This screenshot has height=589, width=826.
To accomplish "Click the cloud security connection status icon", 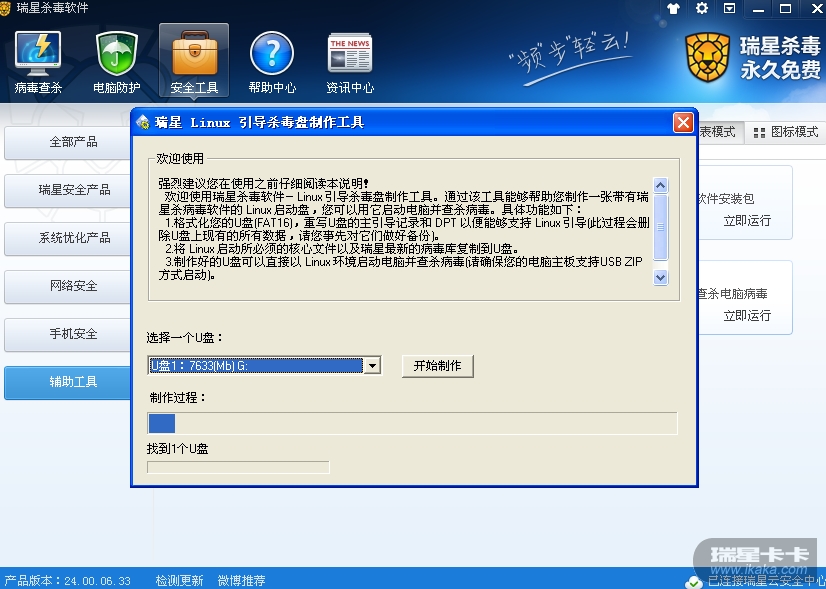I will [694, 582].
